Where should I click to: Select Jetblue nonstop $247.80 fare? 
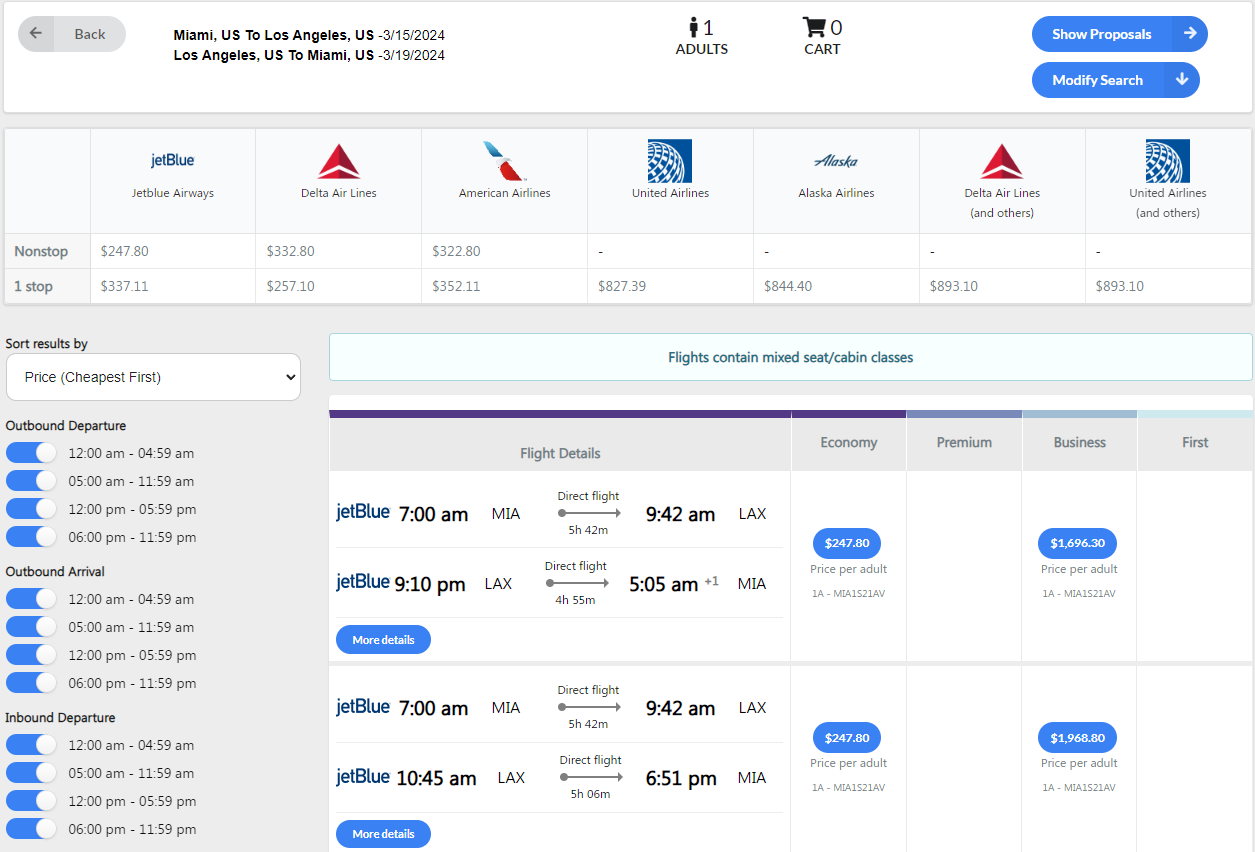(125, 251)
